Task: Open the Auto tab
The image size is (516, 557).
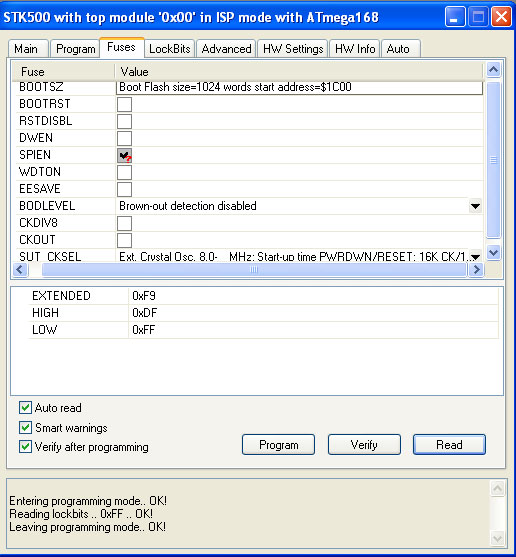Action: coord(401,49)
